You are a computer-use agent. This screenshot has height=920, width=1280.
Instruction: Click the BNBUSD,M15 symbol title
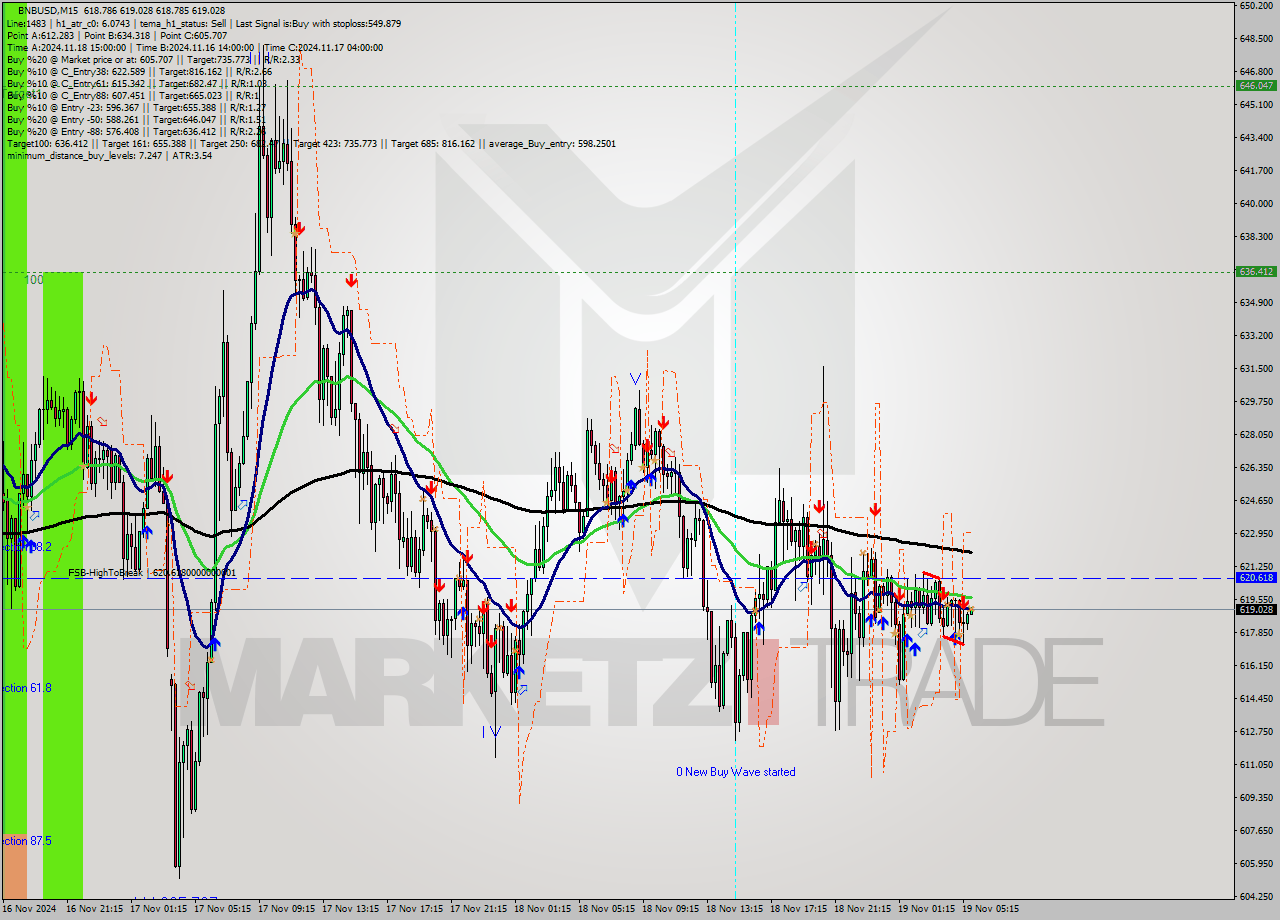[x=49, y=10]
